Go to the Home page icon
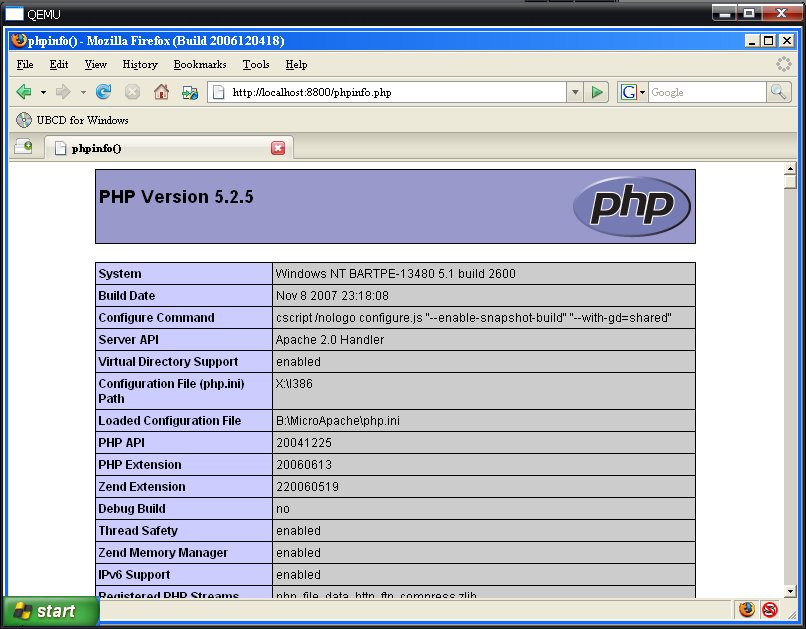Viewport: 806px width, 629px height. (161, 92)
